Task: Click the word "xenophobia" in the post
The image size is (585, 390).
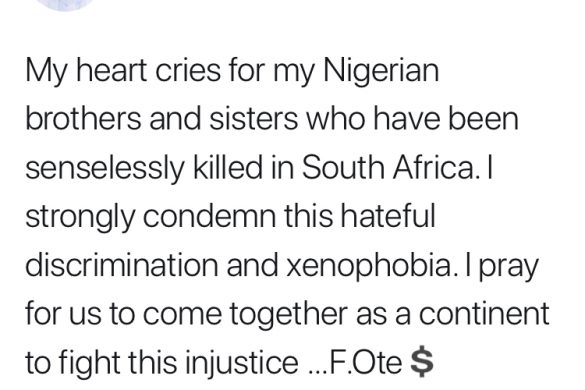Action: click(372, 266)
